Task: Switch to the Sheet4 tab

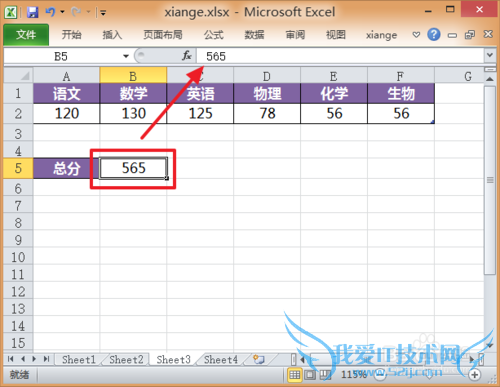Action: pyautogui.click(x=221, y=360)
